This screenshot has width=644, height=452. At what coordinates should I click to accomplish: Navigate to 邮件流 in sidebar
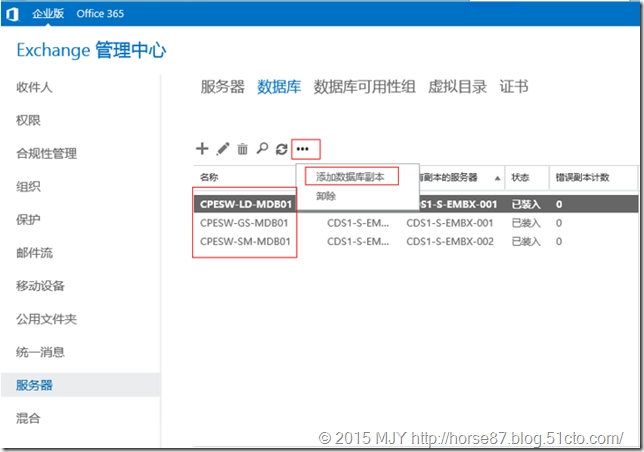point(34,252)
